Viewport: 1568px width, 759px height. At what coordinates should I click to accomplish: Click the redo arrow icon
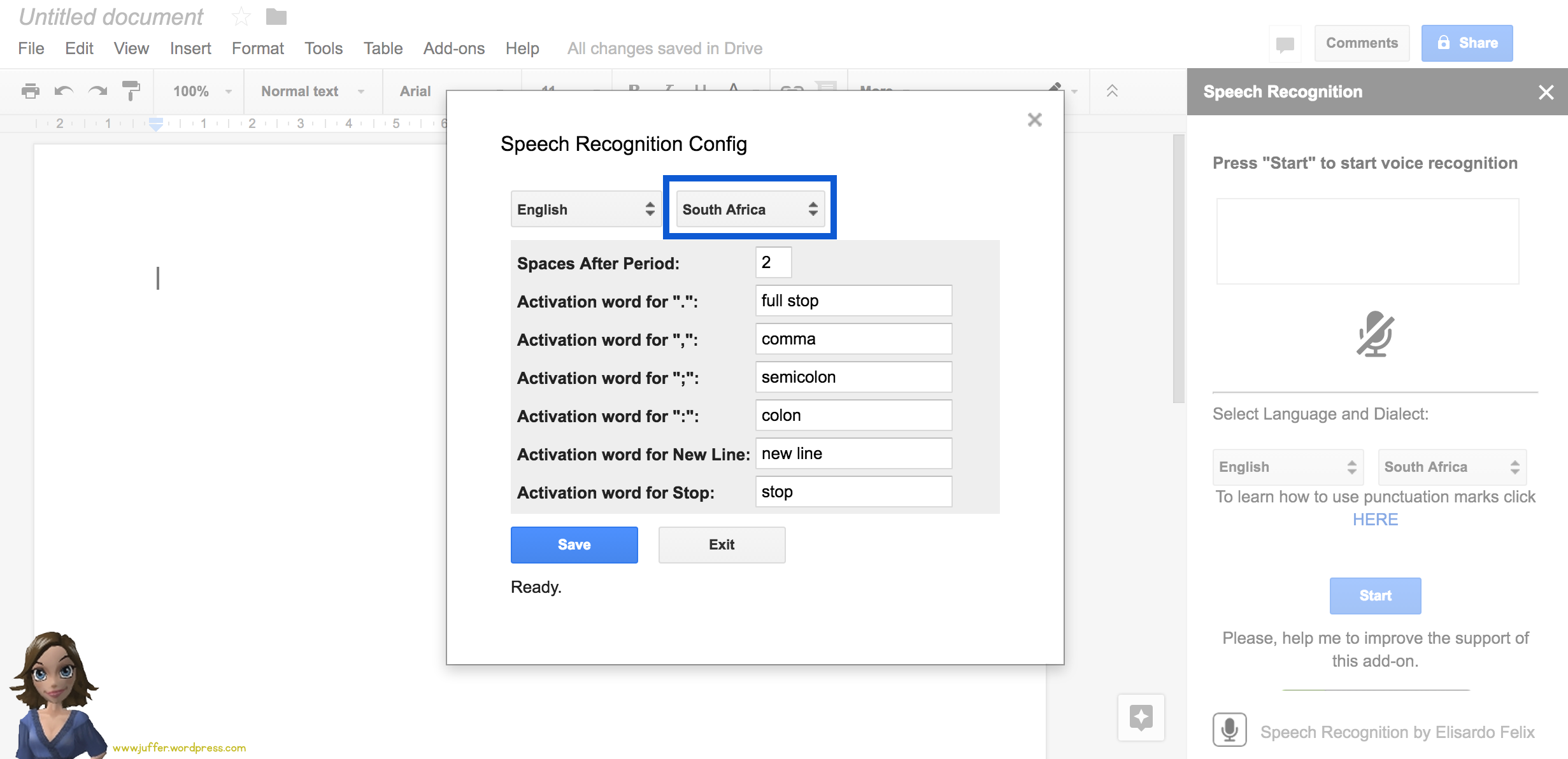coord(97,91)
